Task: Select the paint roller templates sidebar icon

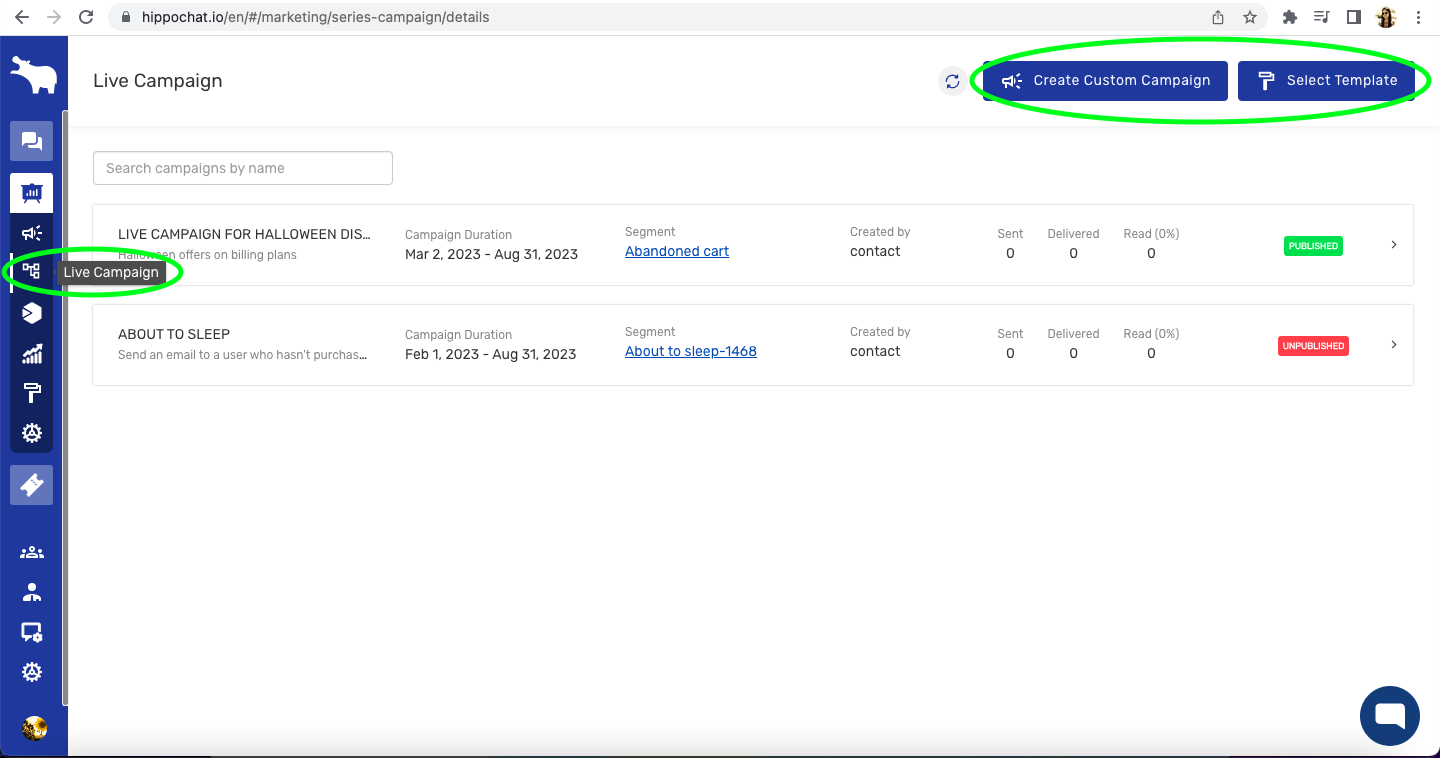Action: click(31, 393)
